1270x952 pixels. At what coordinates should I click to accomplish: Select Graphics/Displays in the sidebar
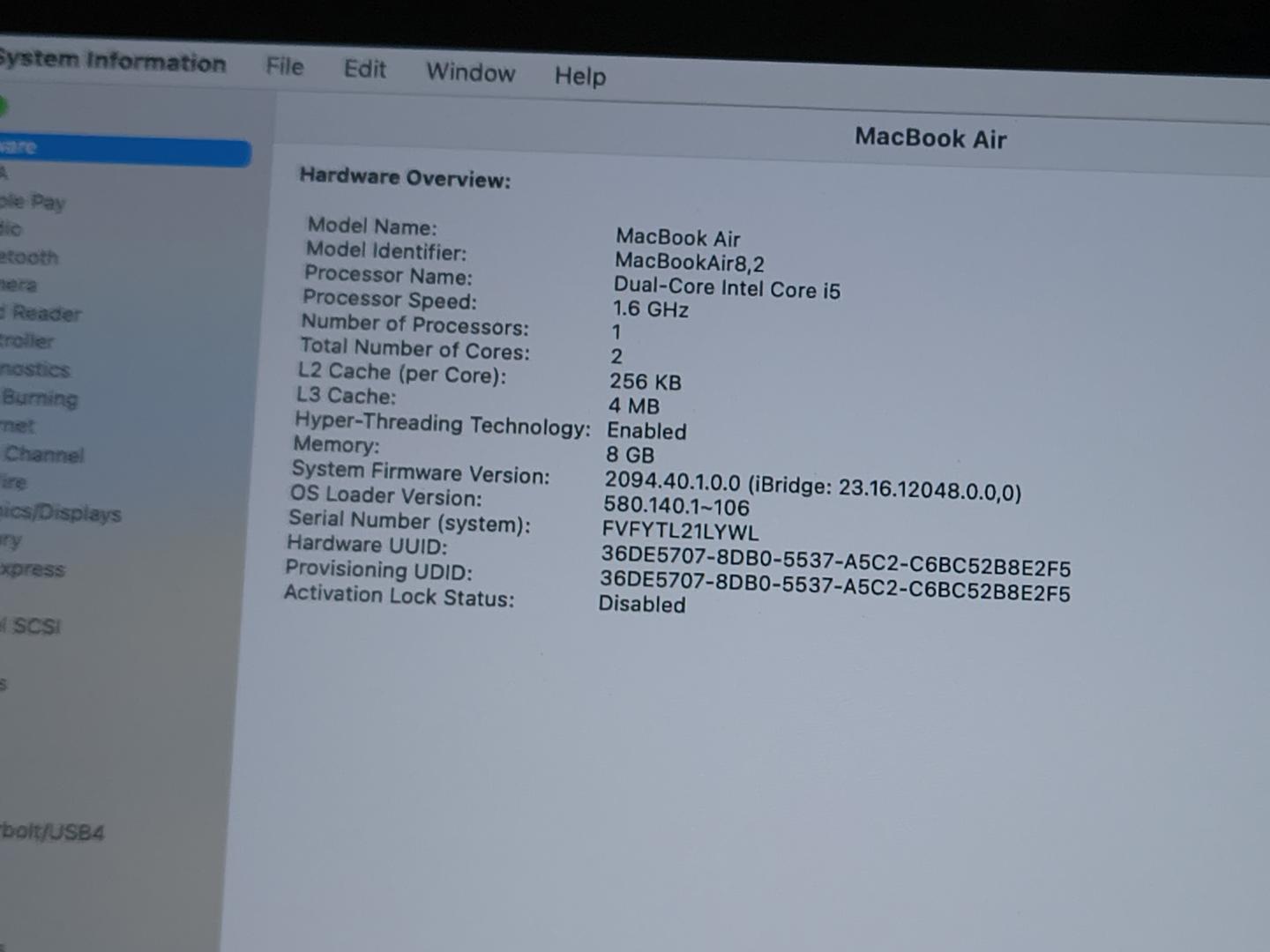tap(60, 512)
